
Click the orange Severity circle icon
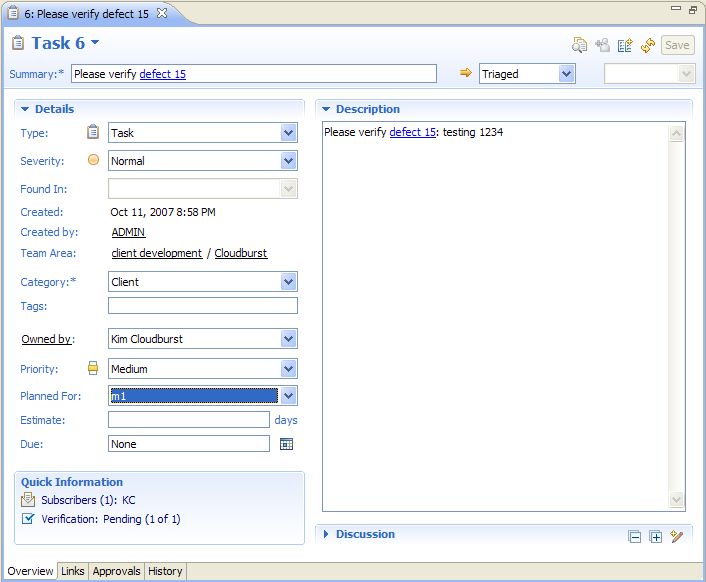[x=93, y=159]
